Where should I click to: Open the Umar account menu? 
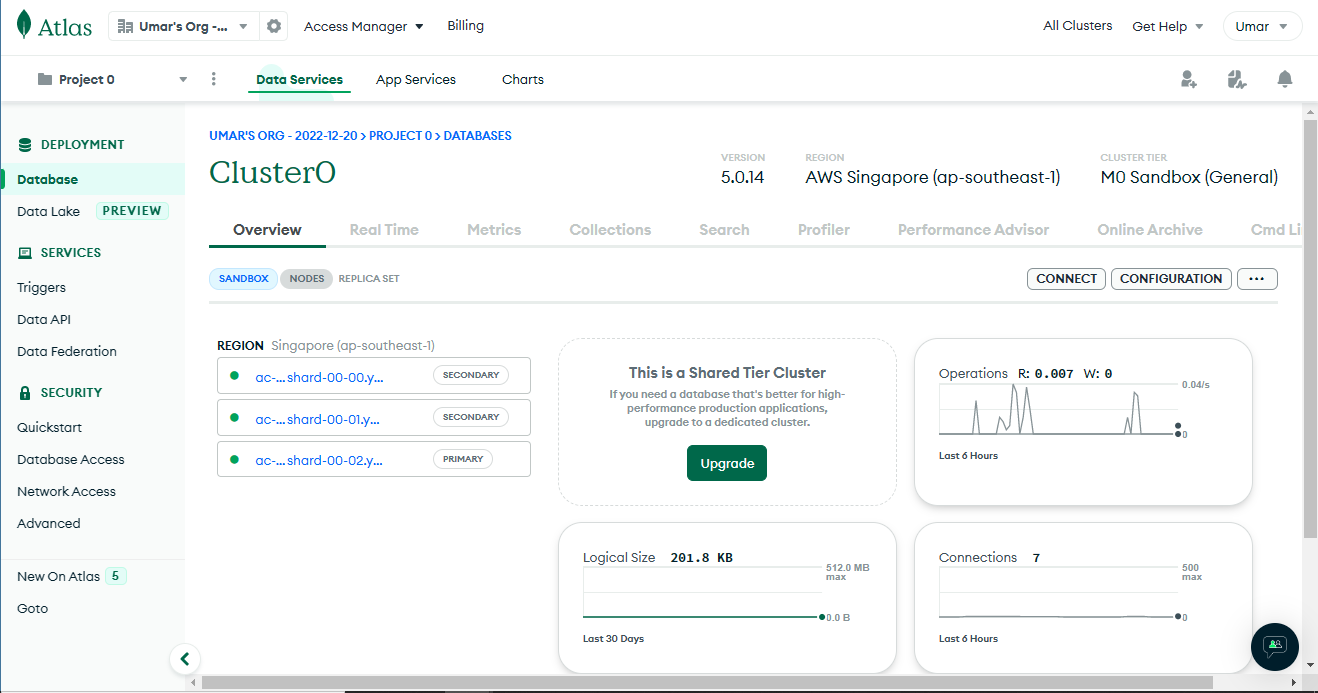coord(1262,25)
